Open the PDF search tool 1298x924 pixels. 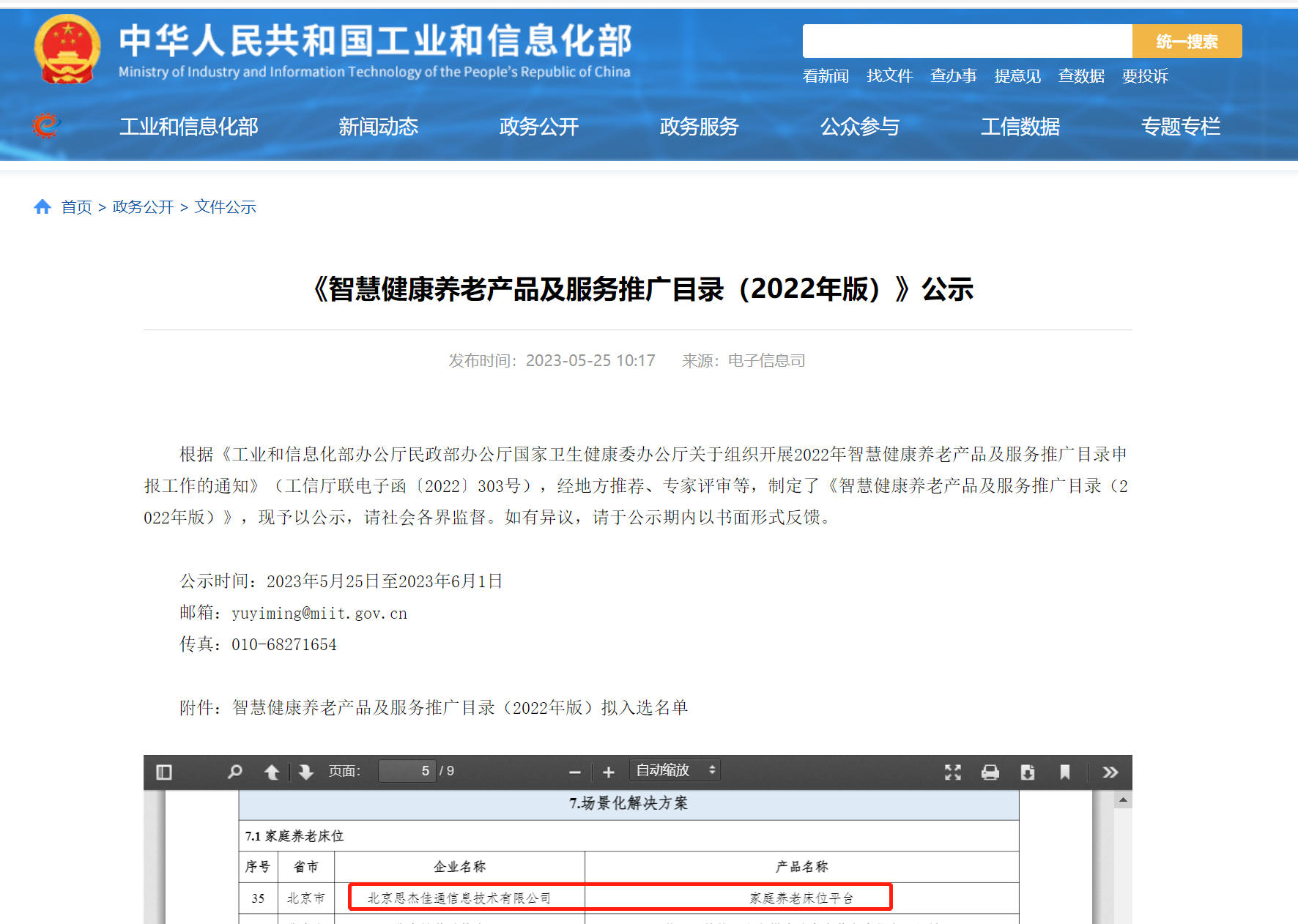[x=234, y=771]
